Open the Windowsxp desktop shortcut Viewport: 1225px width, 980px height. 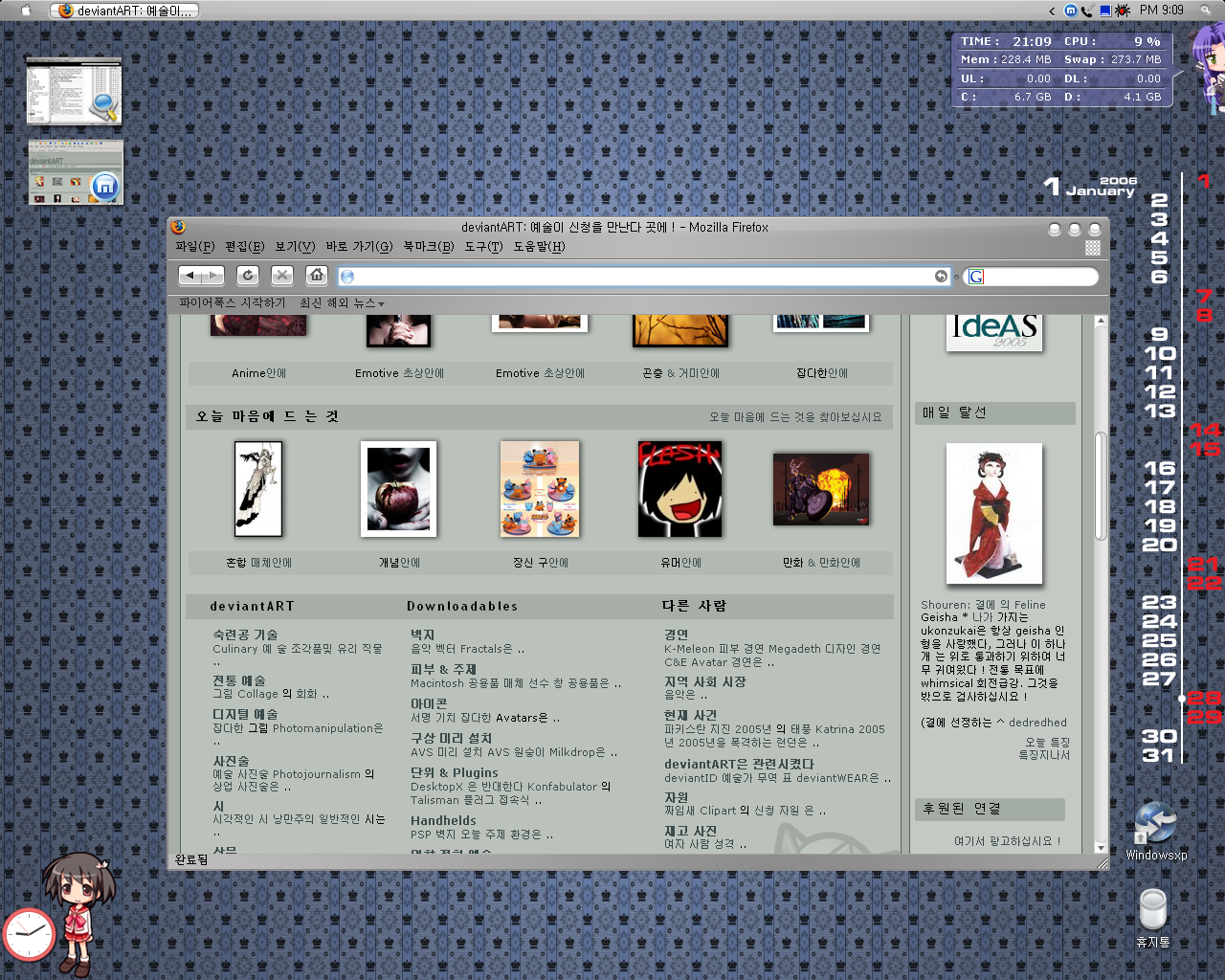[x=1155, y=831]
